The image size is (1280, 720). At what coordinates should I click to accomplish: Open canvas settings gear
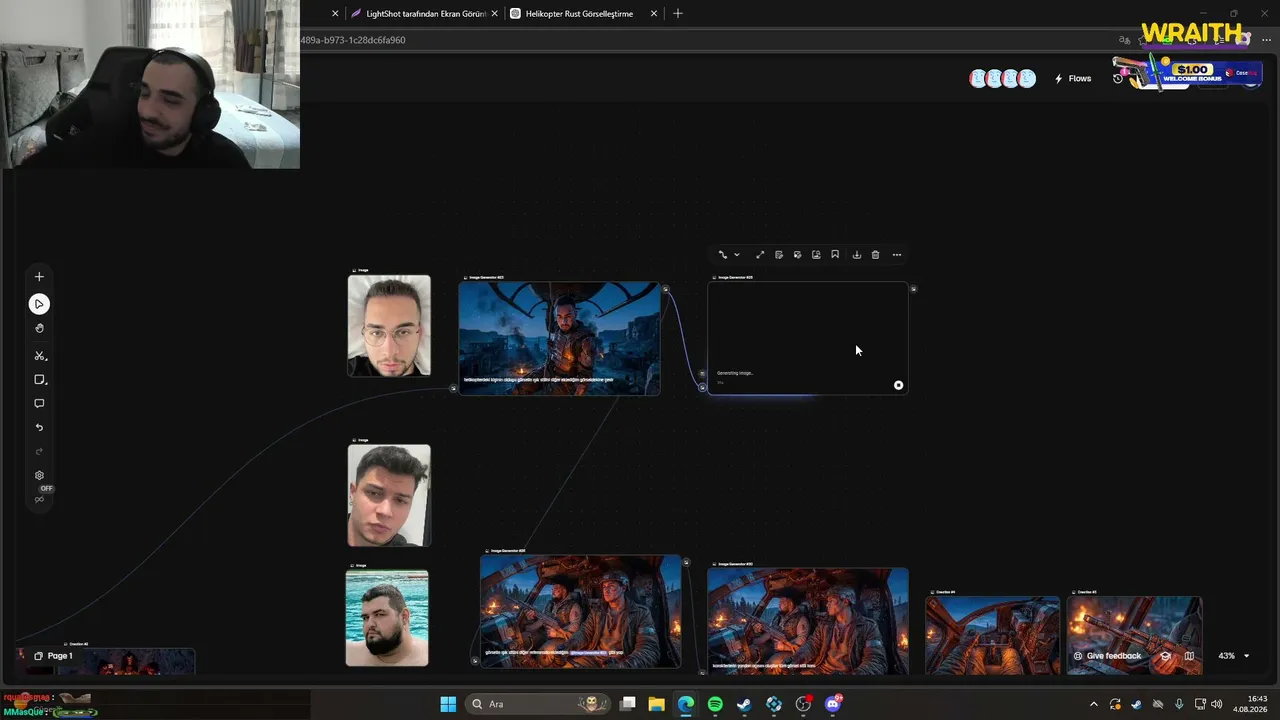point(39,476)
